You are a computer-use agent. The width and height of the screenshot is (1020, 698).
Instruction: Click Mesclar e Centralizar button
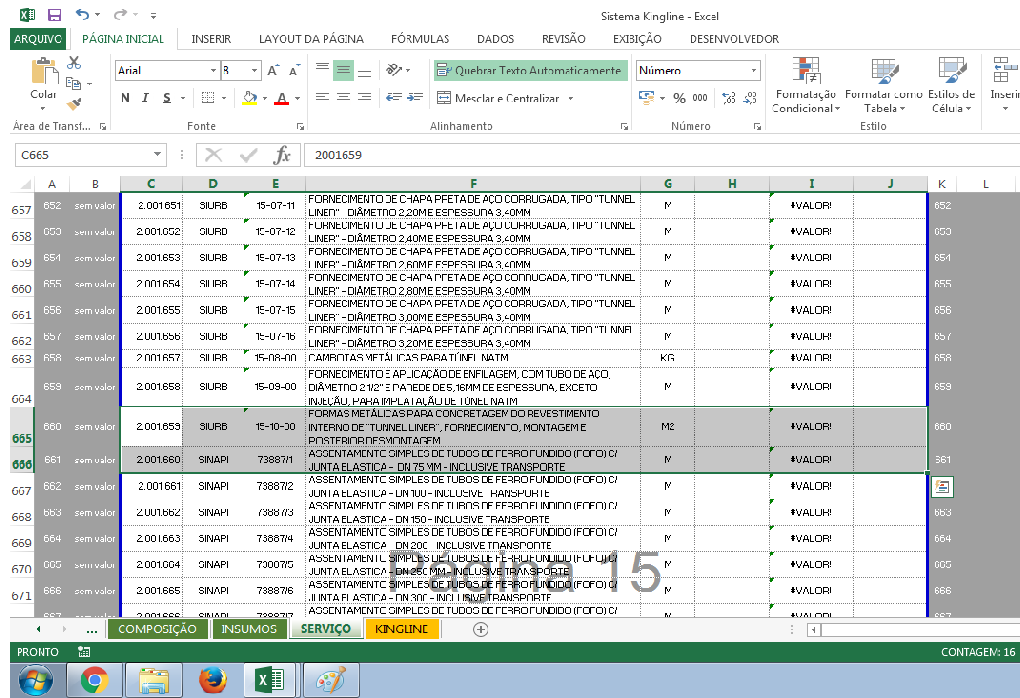point(499,98)
